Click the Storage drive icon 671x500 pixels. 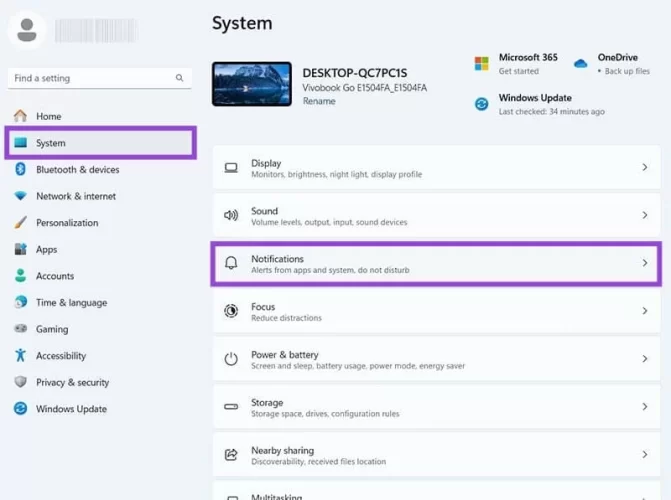[231, 407]
